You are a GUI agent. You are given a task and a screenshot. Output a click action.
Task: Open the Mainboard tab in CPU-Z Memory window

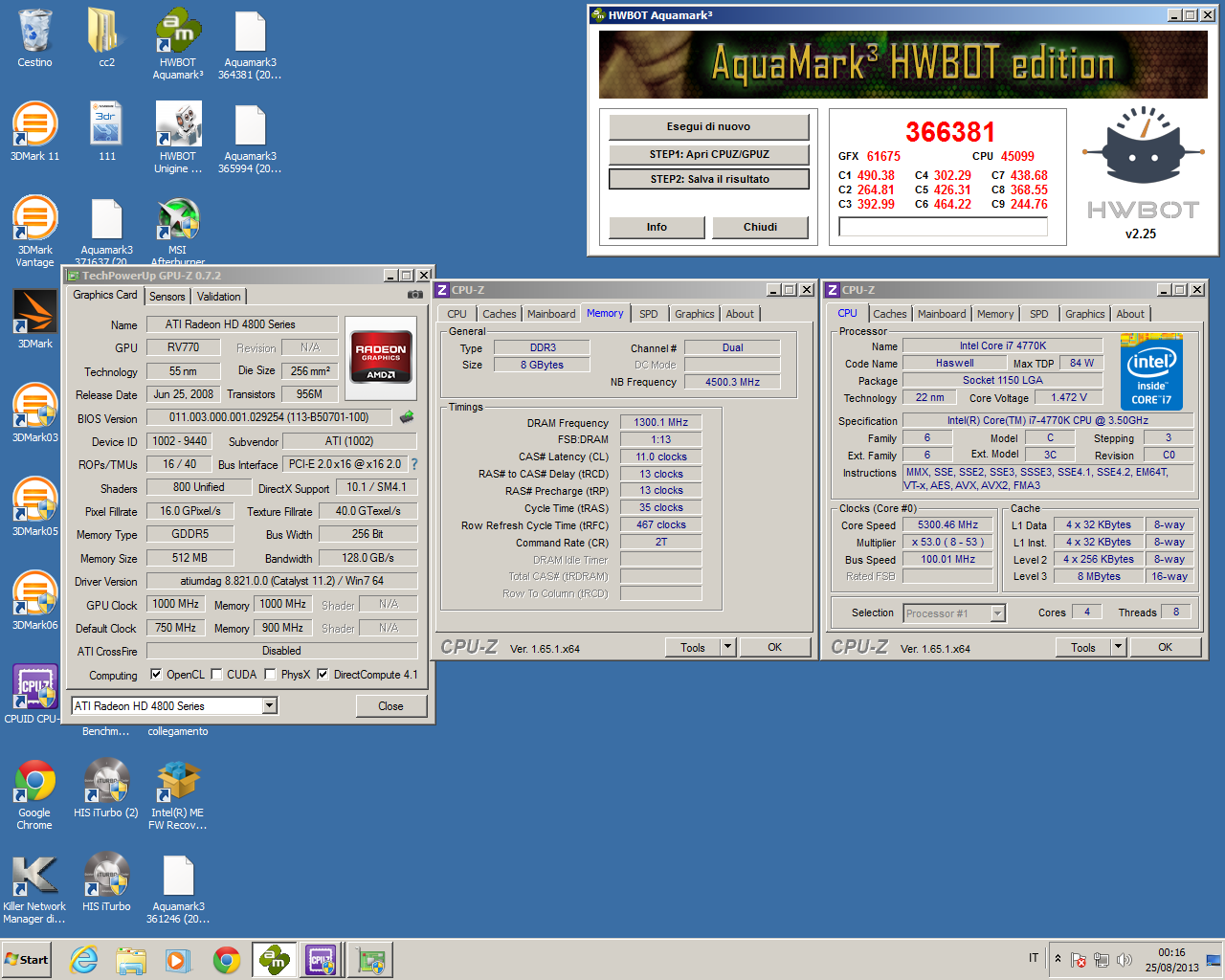click(x=551, y=314)
